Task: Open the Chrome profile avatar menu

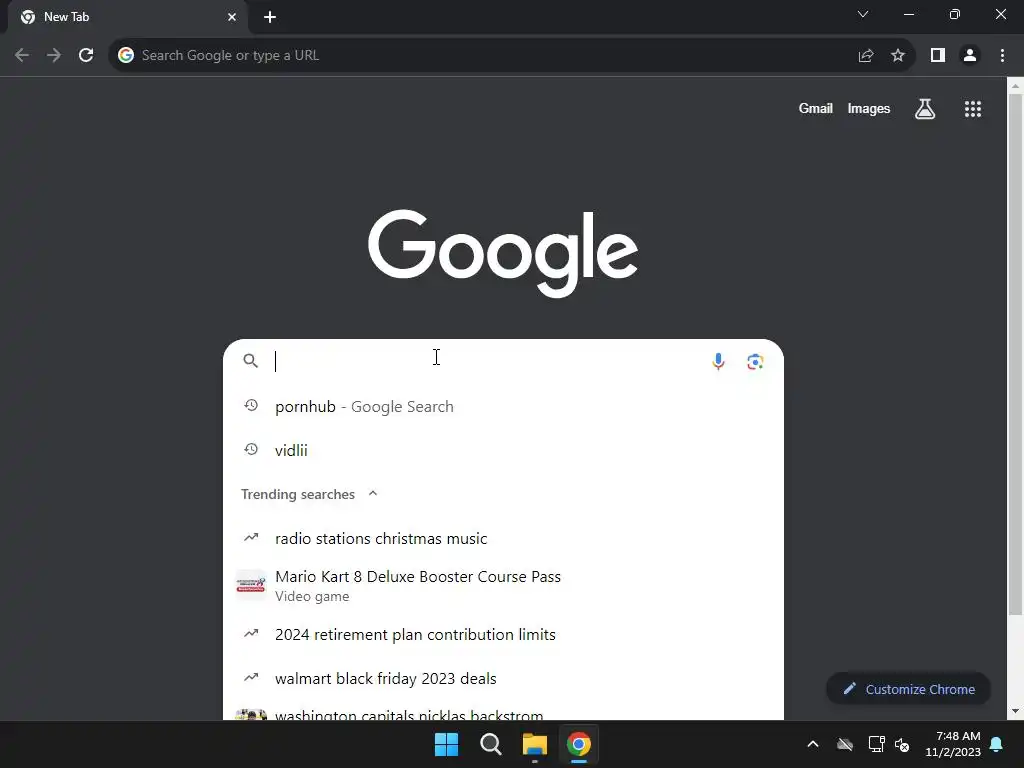Action: [970, 56]
